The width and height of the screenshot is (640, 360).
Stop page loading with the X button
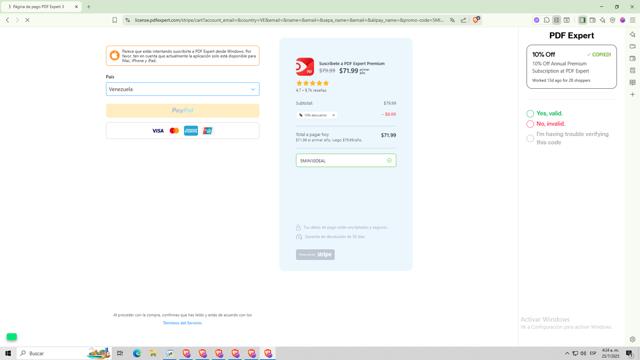click(27, 20)
